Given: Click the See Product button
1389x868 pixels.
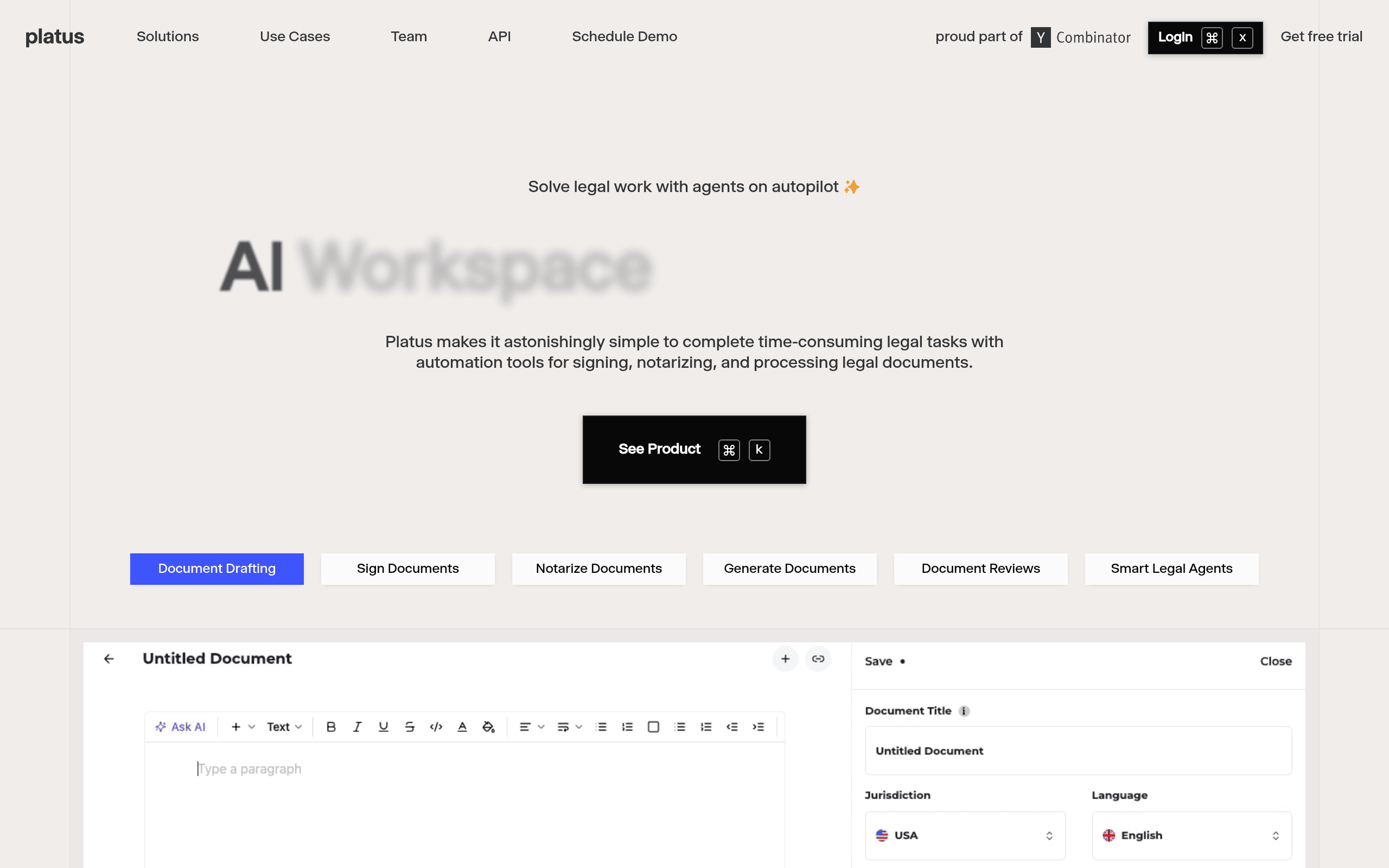Looking at the screenshot, I should [x=694, y=450].
